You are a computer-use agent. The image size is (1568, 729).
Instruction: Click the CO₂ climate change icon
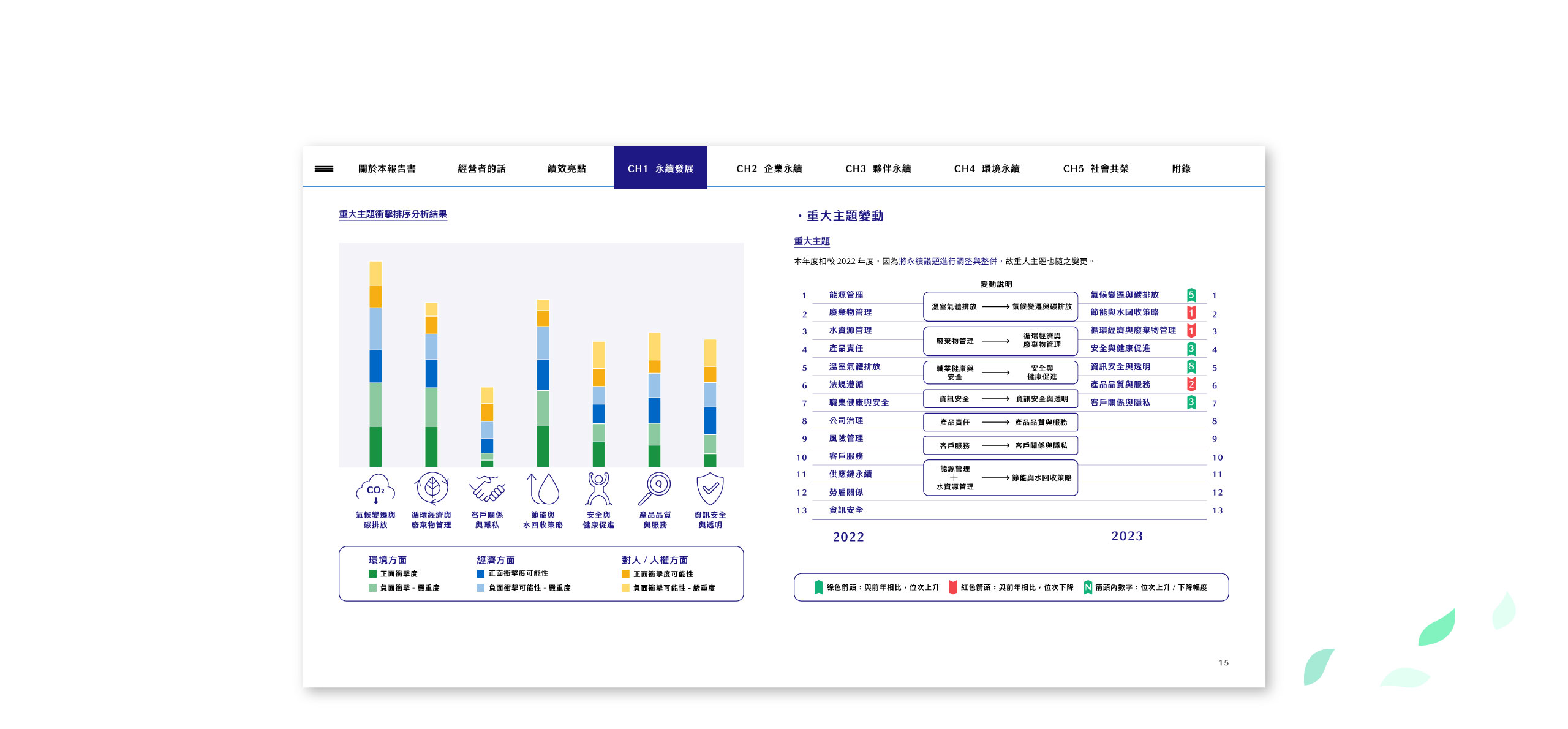pyautogui.click(x=375, y=489)
